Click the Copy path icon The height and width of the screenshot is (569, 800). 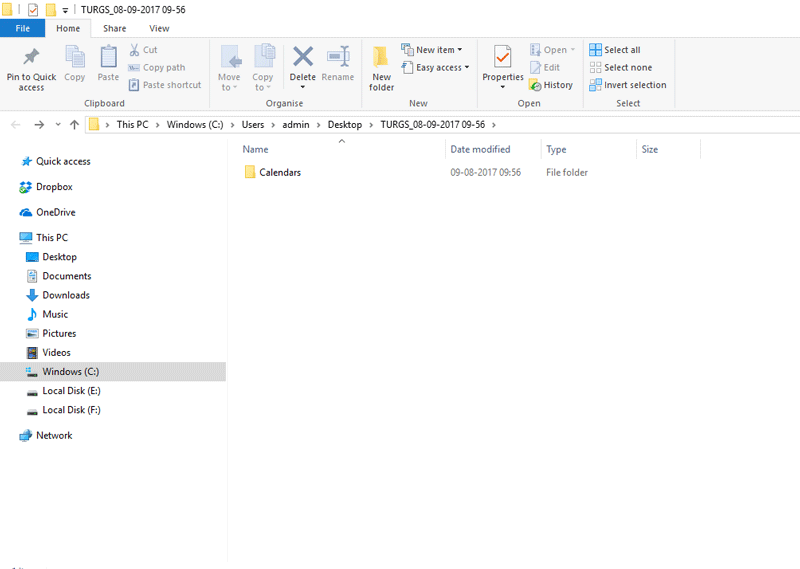point(134,67)
